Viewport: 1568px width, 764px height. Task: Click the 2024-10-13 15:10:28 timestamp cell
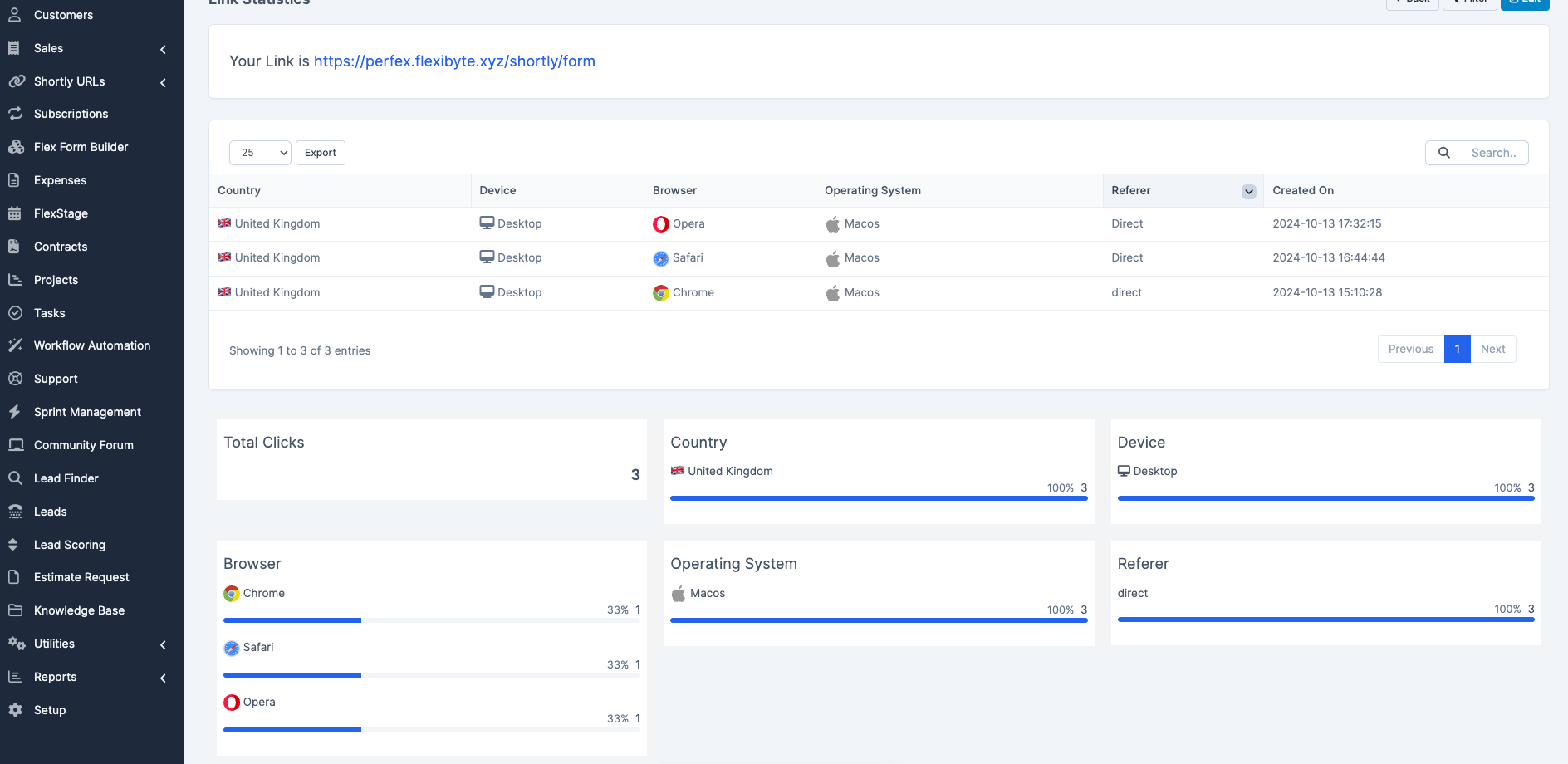point(1327,292)
